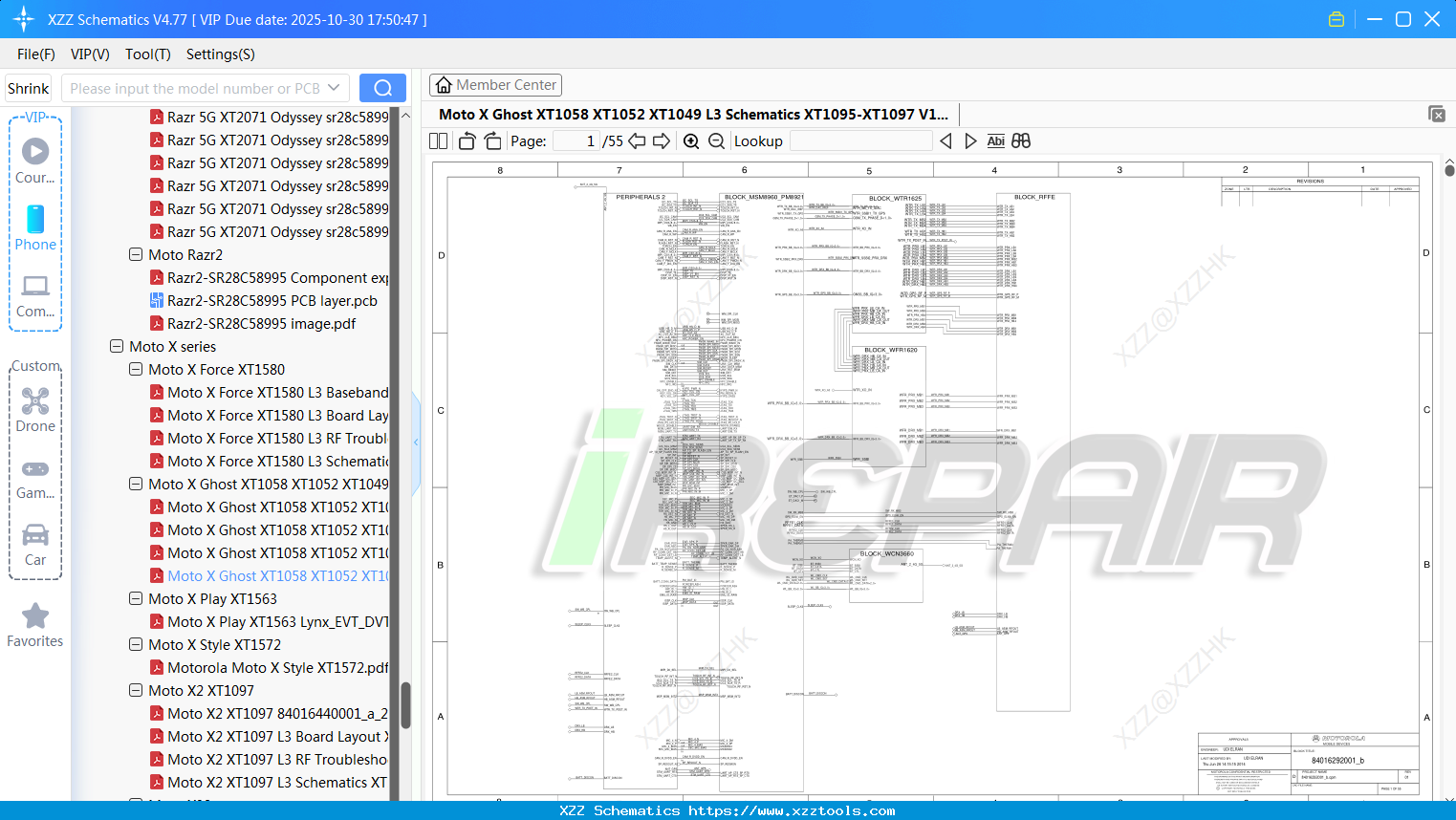The height and width of the screenshot is (820, 1456).
Task: Zoom out of the schematic page
Action: click(x=715, y=140)
